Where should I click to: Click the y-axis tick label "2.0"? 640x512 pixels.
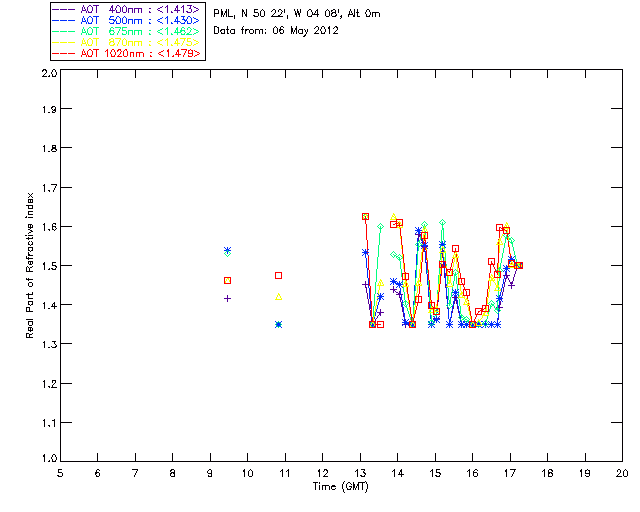tap(49, 74)
